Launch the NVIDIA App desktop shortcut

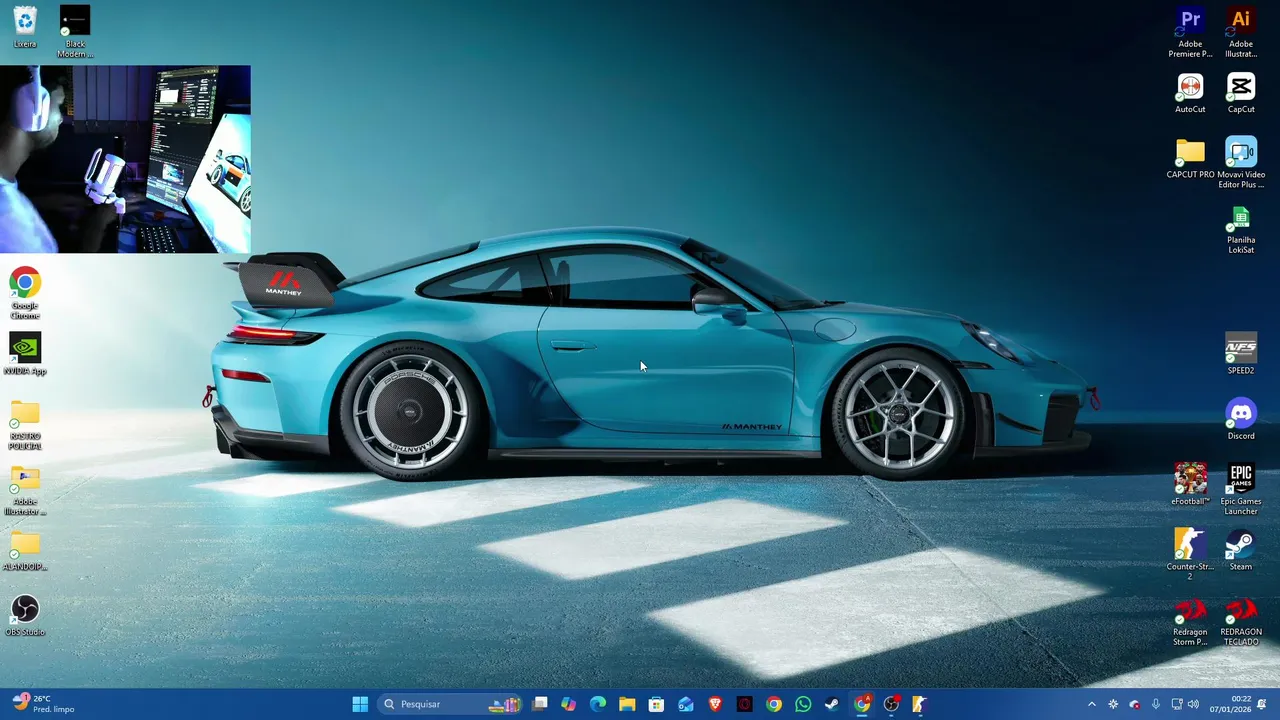[25, 354]
